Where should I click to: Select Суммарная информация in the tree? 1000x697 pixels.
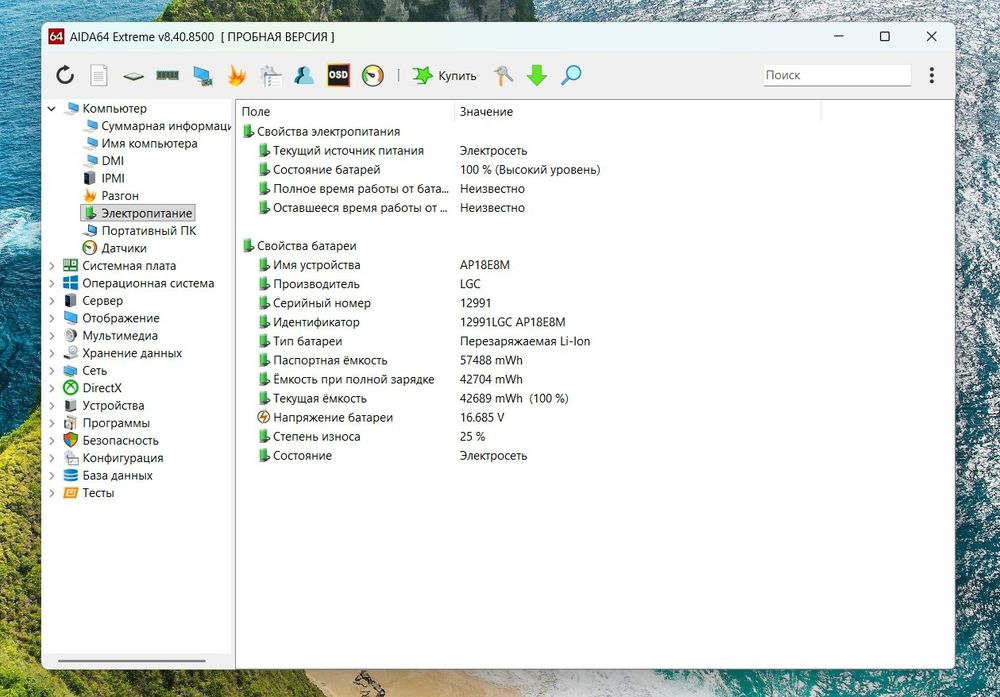tap(158, 126)
